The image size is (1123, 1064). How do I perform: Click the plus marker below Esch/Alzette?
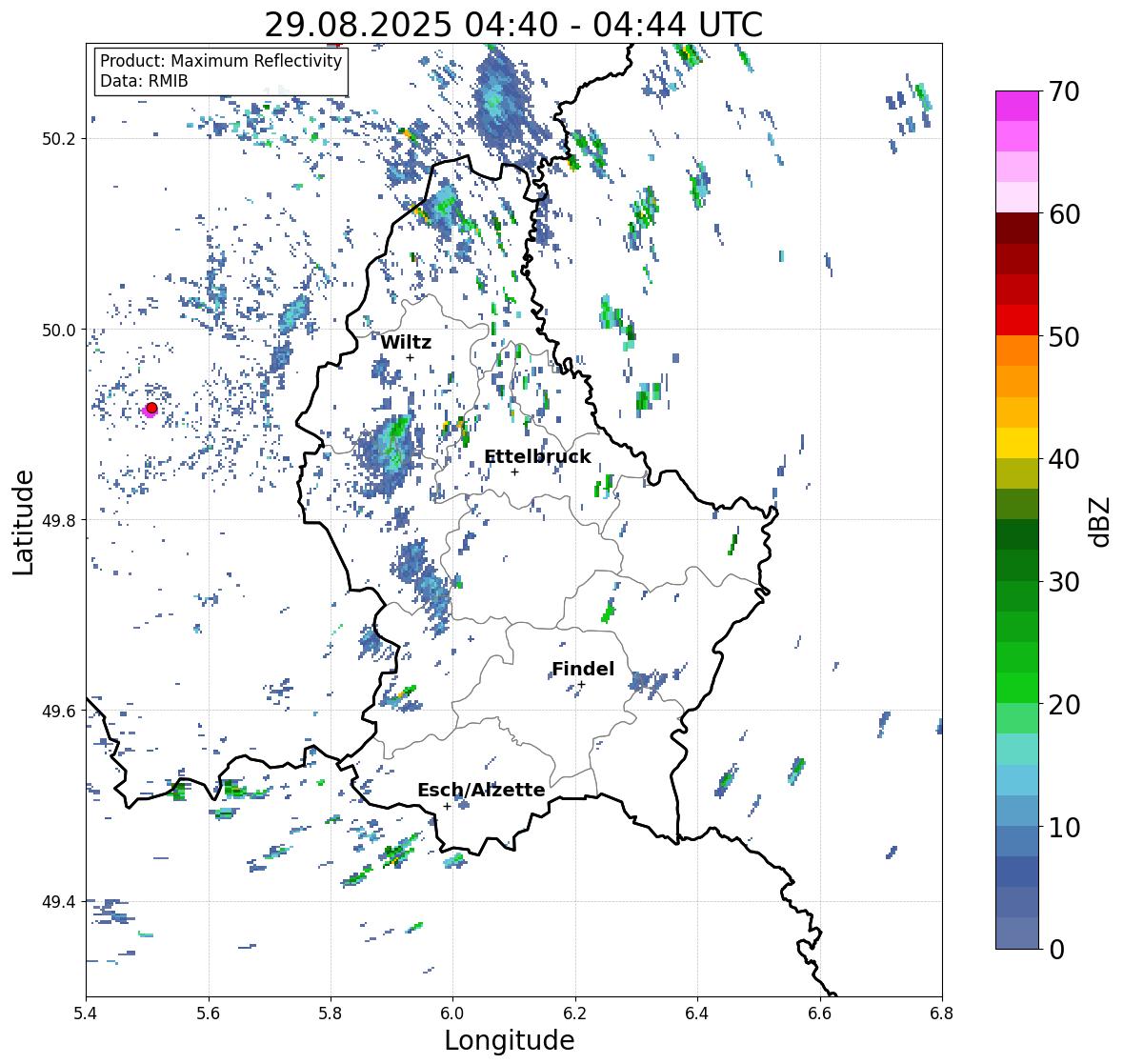coord(447,806)
